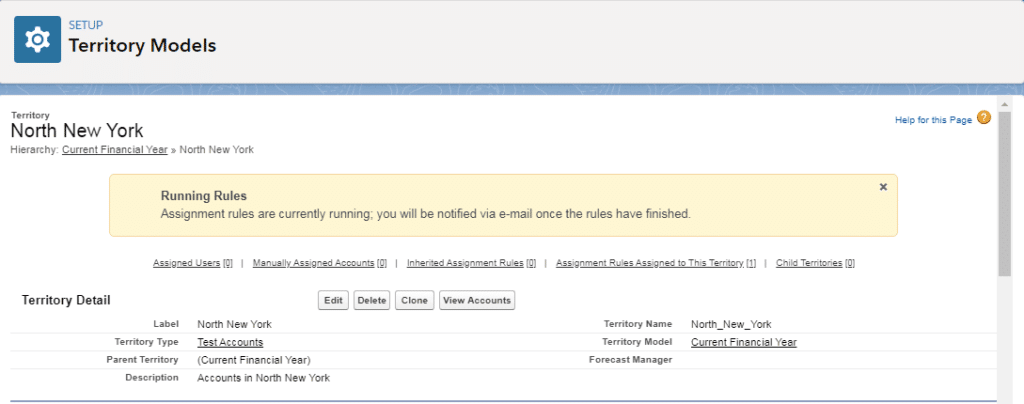1024x404 pixels.
Task: Jump to Assigned Users section
Action: pos(192,263)
